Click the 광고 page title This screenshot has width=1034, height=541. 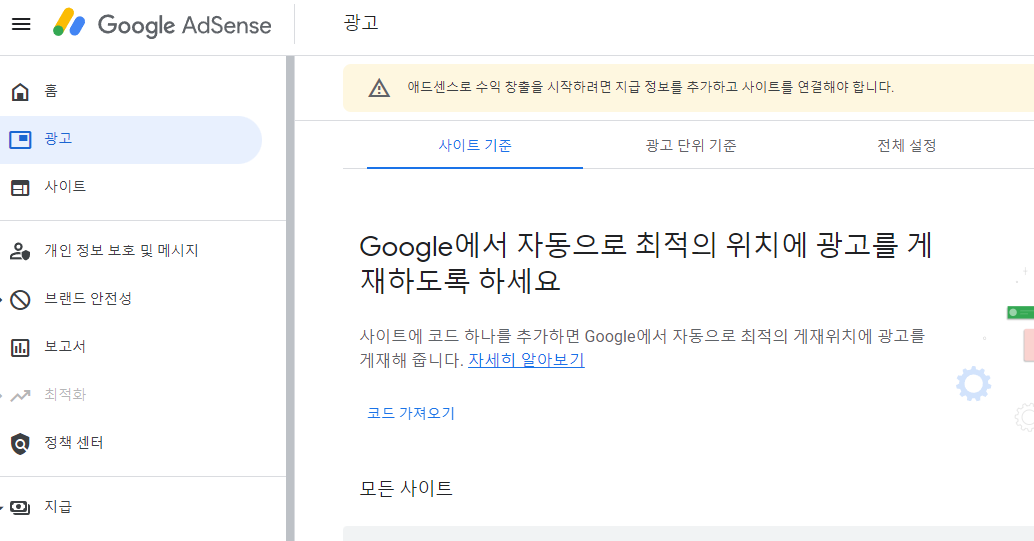point(361,23)
